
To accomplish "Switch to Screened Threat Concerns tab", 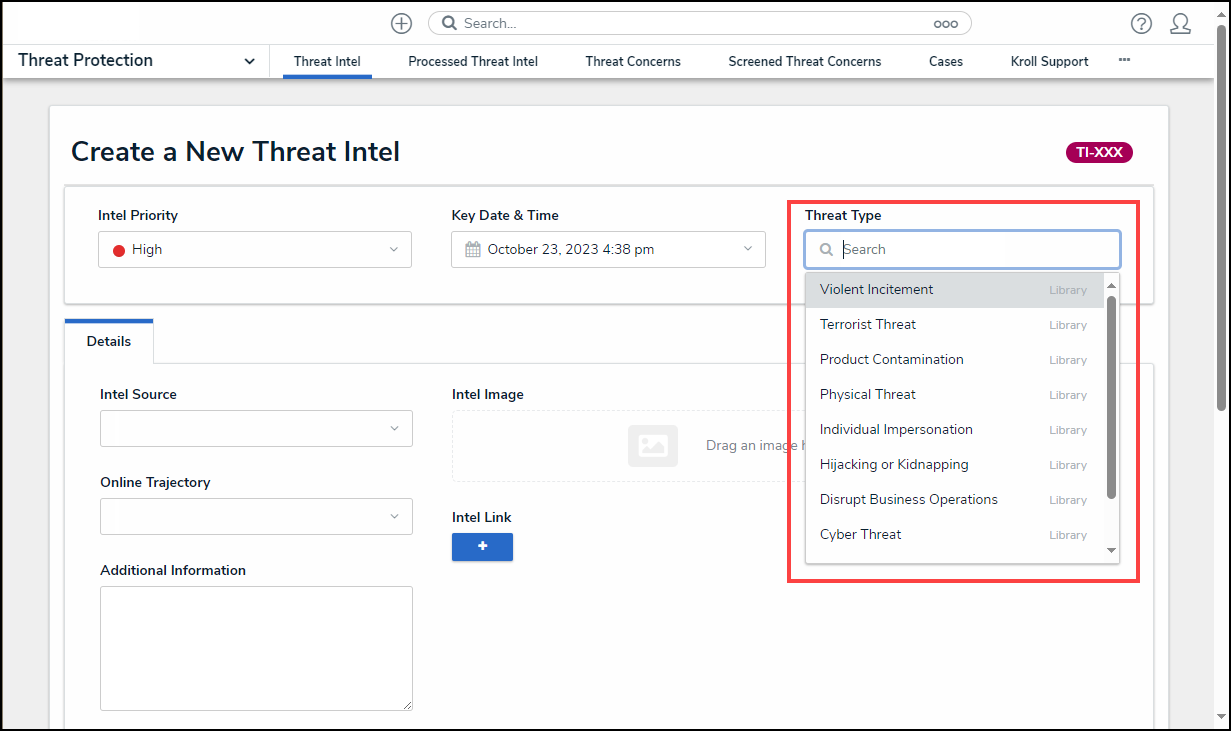I will pos(805,61).
